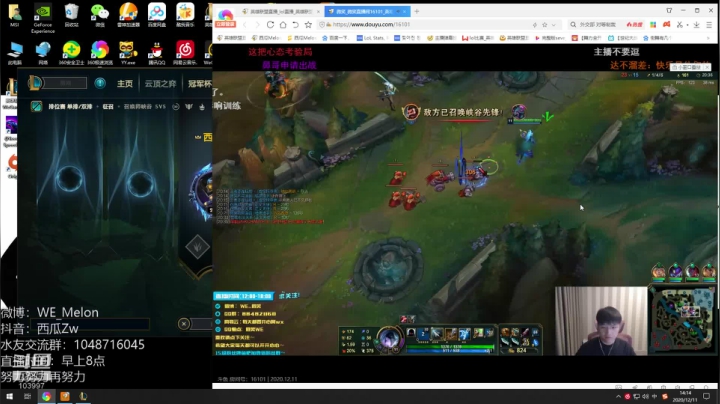Viewport: 720px width, 404px height.
Task: Close the first 英雄联盟直播 browser tab
Action: pyautogui.click(x=318, y=11)
